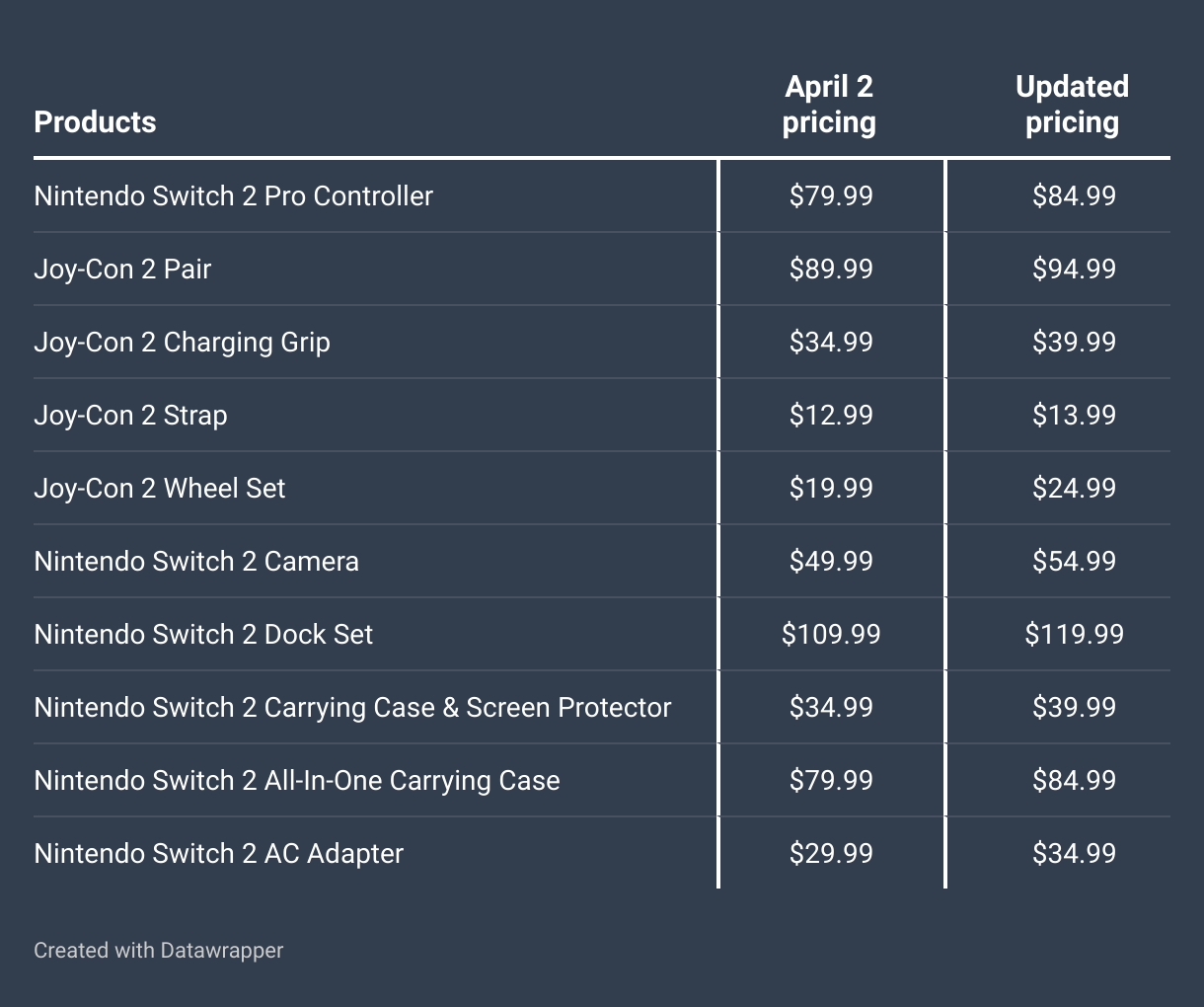Select the $13.99 updated Strap price

click(x=1074, y=415)
